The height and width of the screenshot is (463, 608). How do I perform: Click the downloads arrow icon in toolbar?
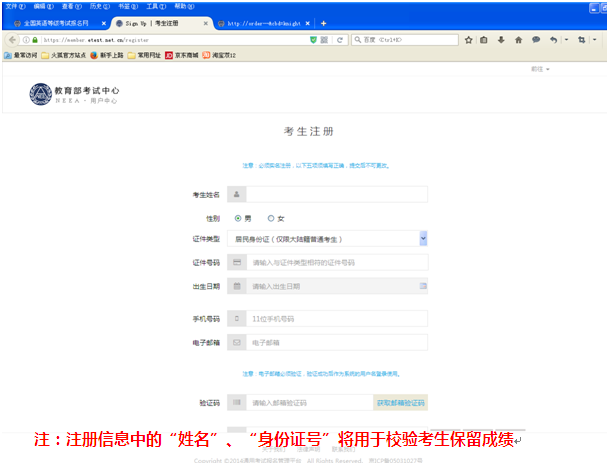[x=502, y=39]
